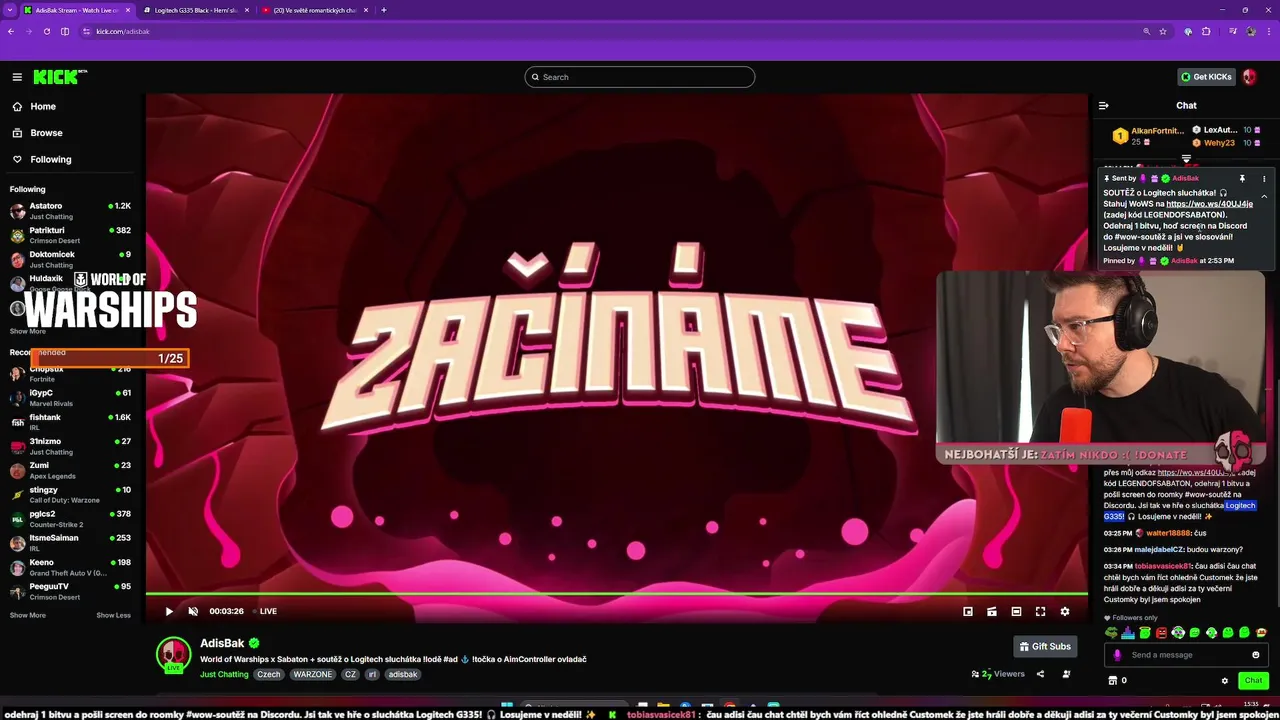
Task: Share the stream
Action: pyautogui.click(x=1040, y=674)
